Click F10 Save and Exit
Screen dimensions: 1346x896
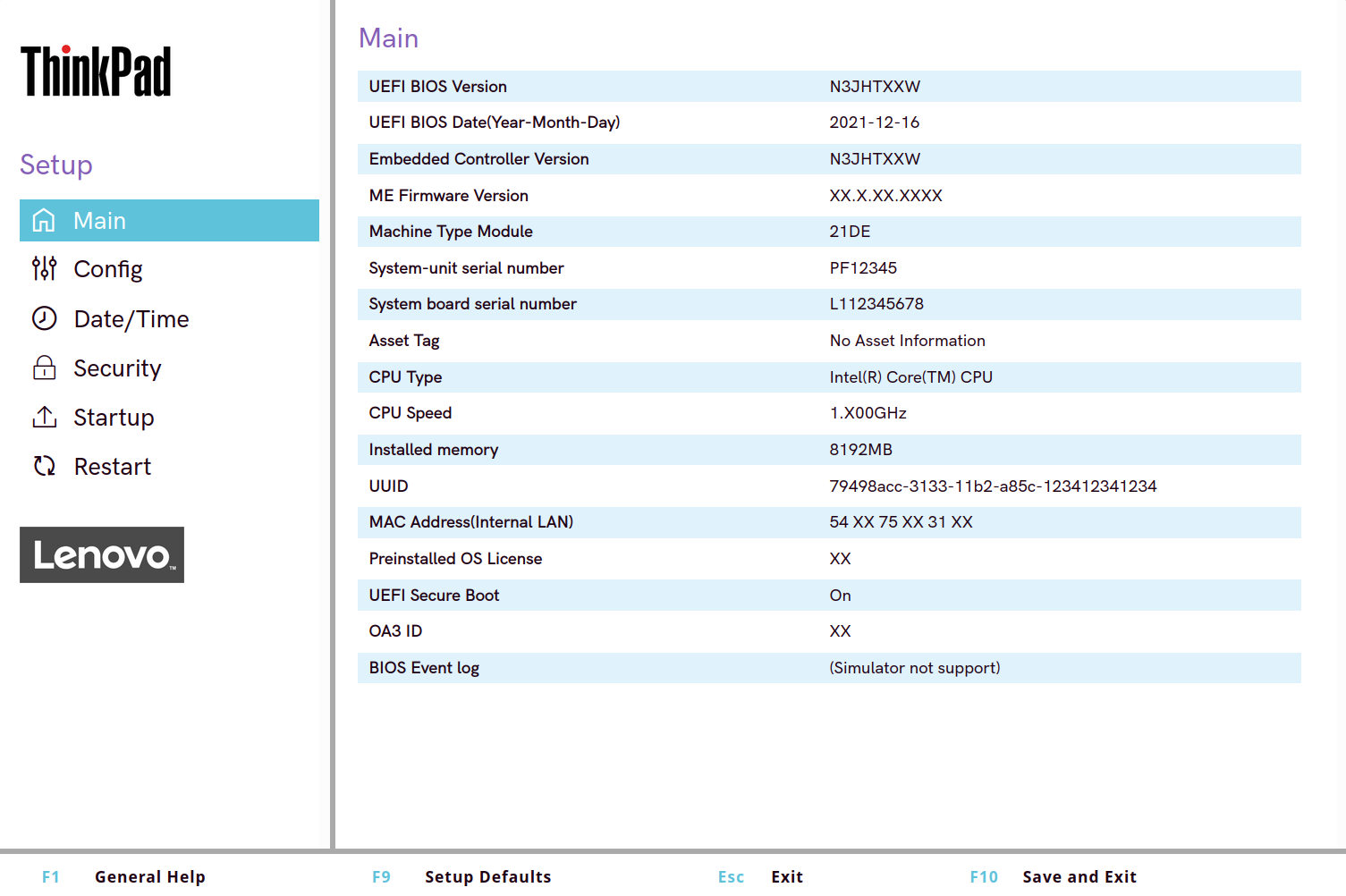[1053, 877]
